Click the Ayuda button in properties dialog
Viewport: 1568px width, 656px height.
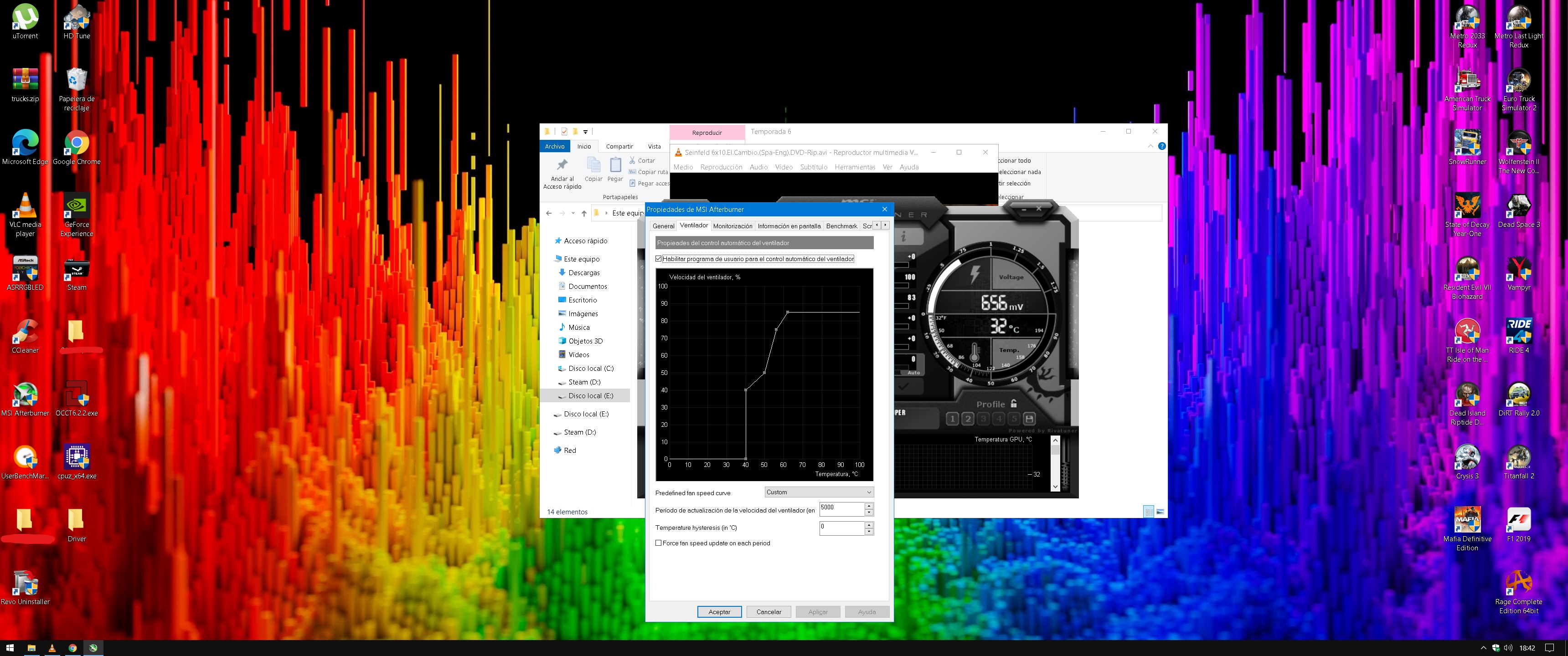tap(867, 611)
